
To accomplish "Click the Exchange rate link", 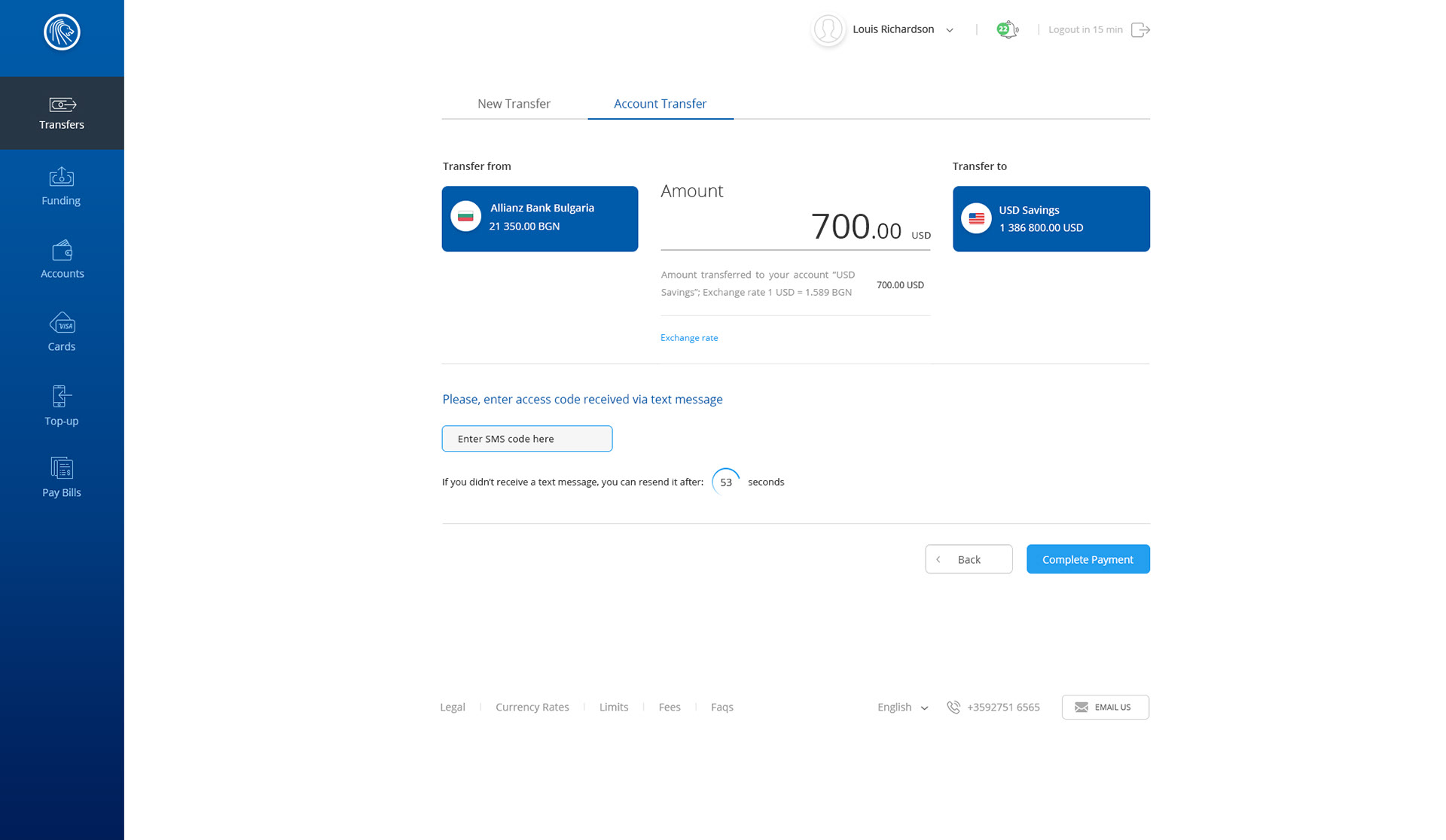I will (688, 338).
